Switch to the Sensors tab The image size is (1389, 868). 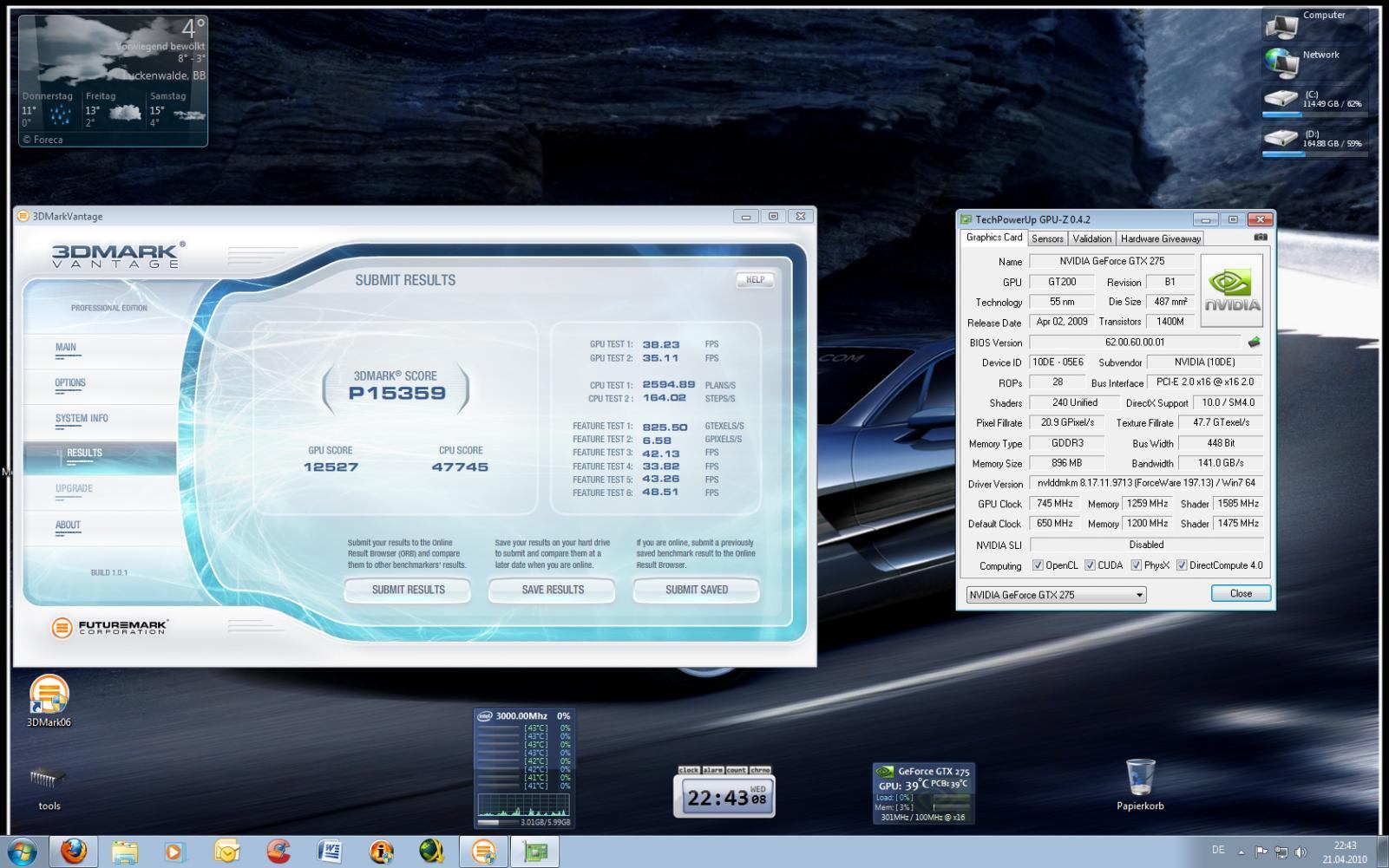pyautogui.click(x=1047, y=238)
